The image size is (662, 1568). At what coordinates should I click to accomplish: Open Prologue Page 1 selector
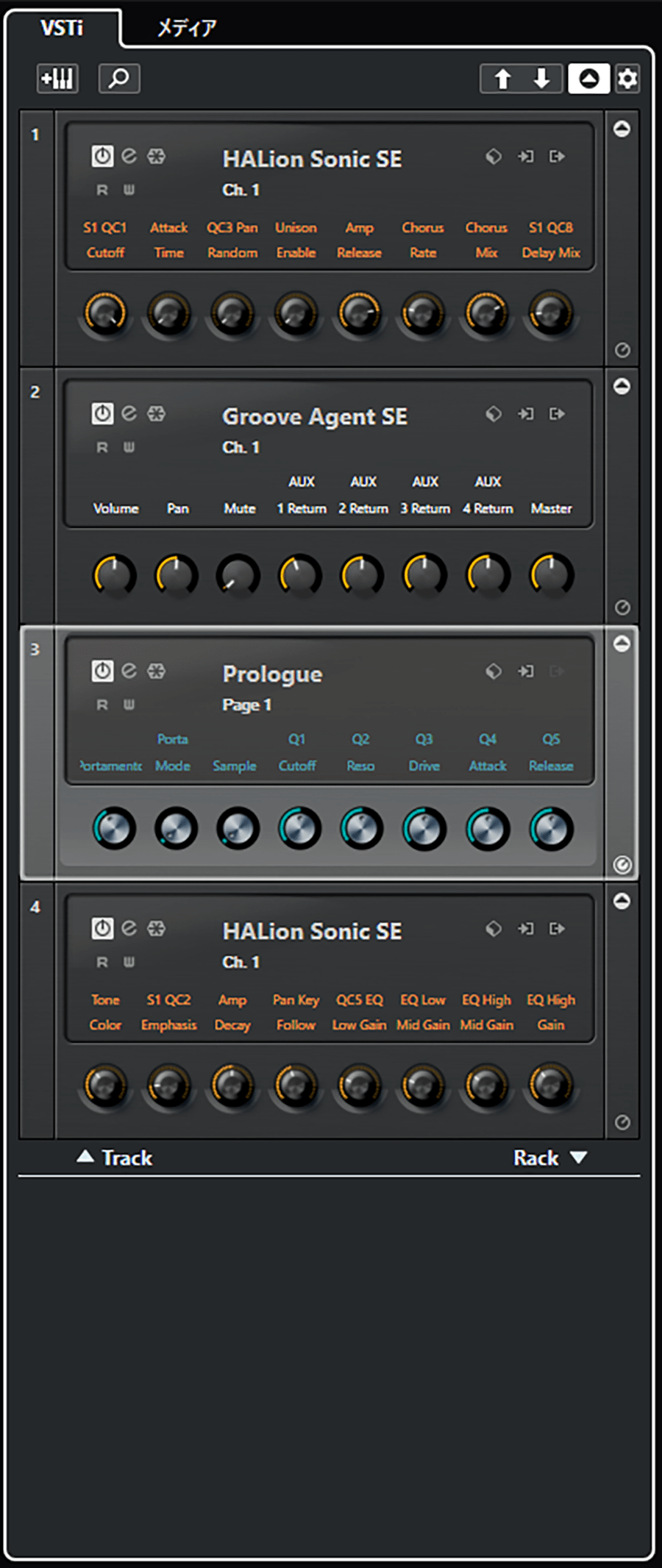tap(247, 705)
